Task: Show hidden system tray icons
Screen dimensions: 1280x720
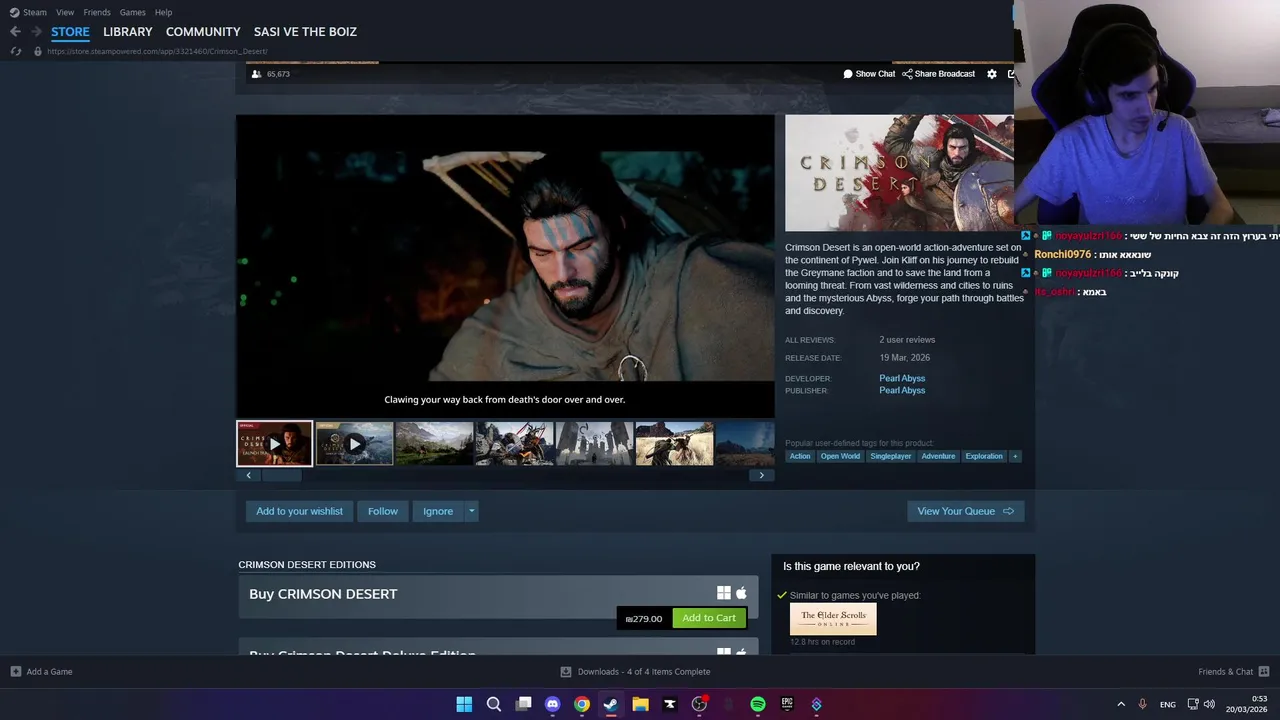Action: (1121, 704)
